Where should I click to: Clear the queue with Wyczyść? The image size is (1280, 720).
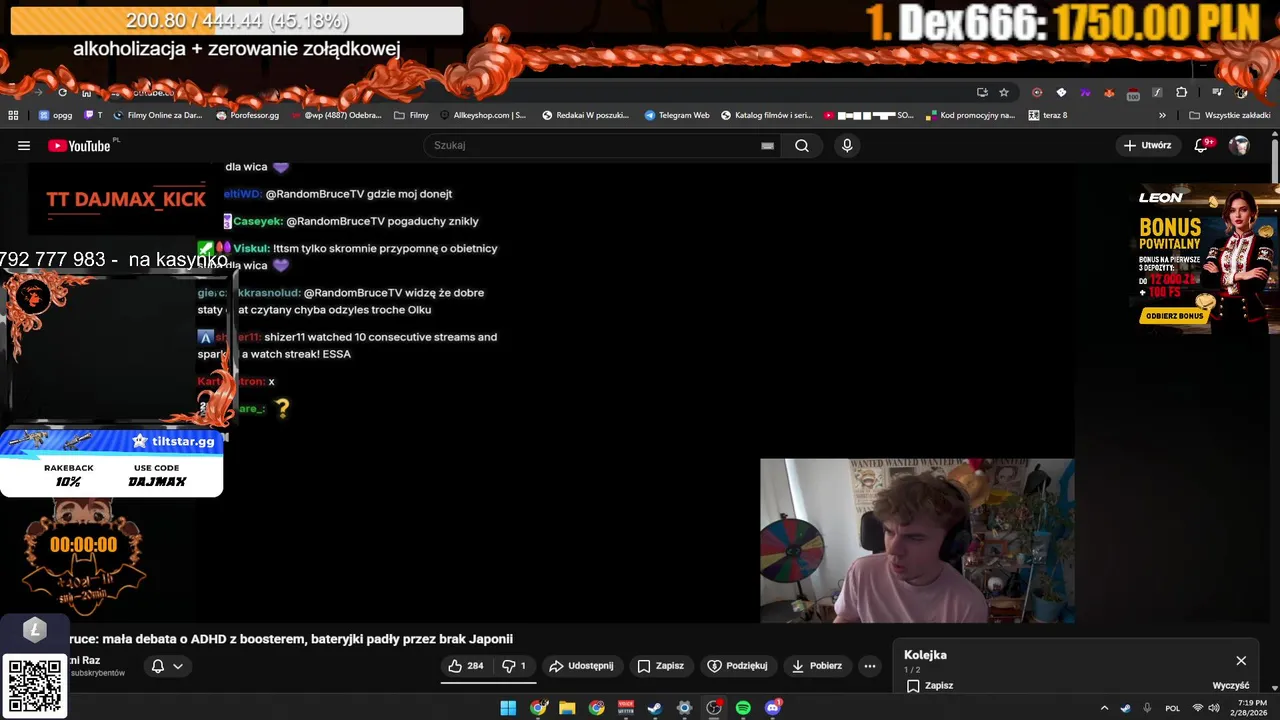click(1231, 686)
